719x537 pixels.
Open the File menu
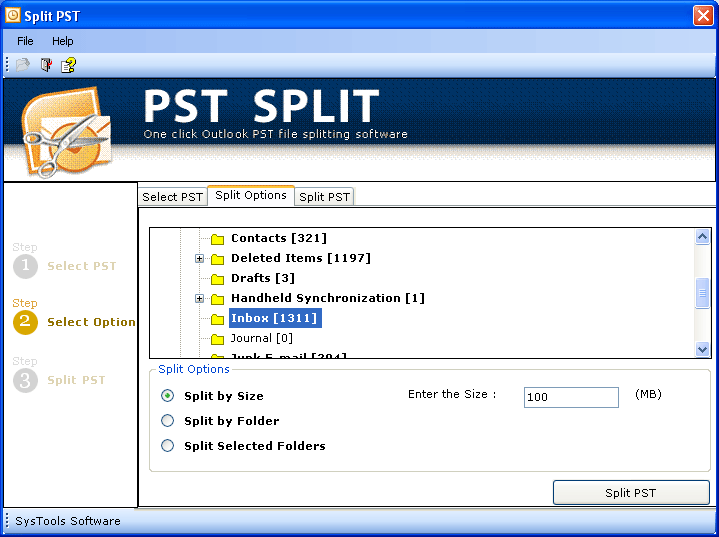tap(25, 41)
